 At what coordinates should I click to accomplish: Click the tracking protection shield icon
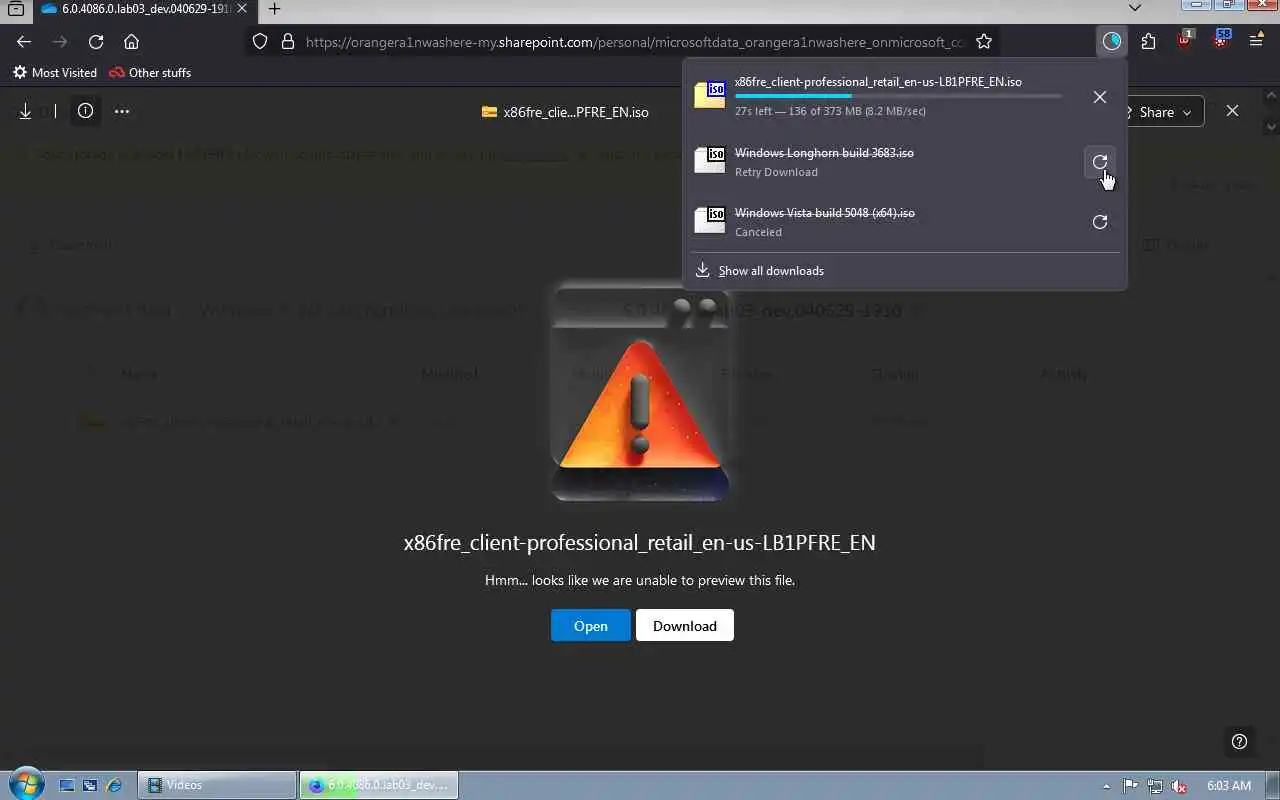pyautogui.click(x=260, y=42)
